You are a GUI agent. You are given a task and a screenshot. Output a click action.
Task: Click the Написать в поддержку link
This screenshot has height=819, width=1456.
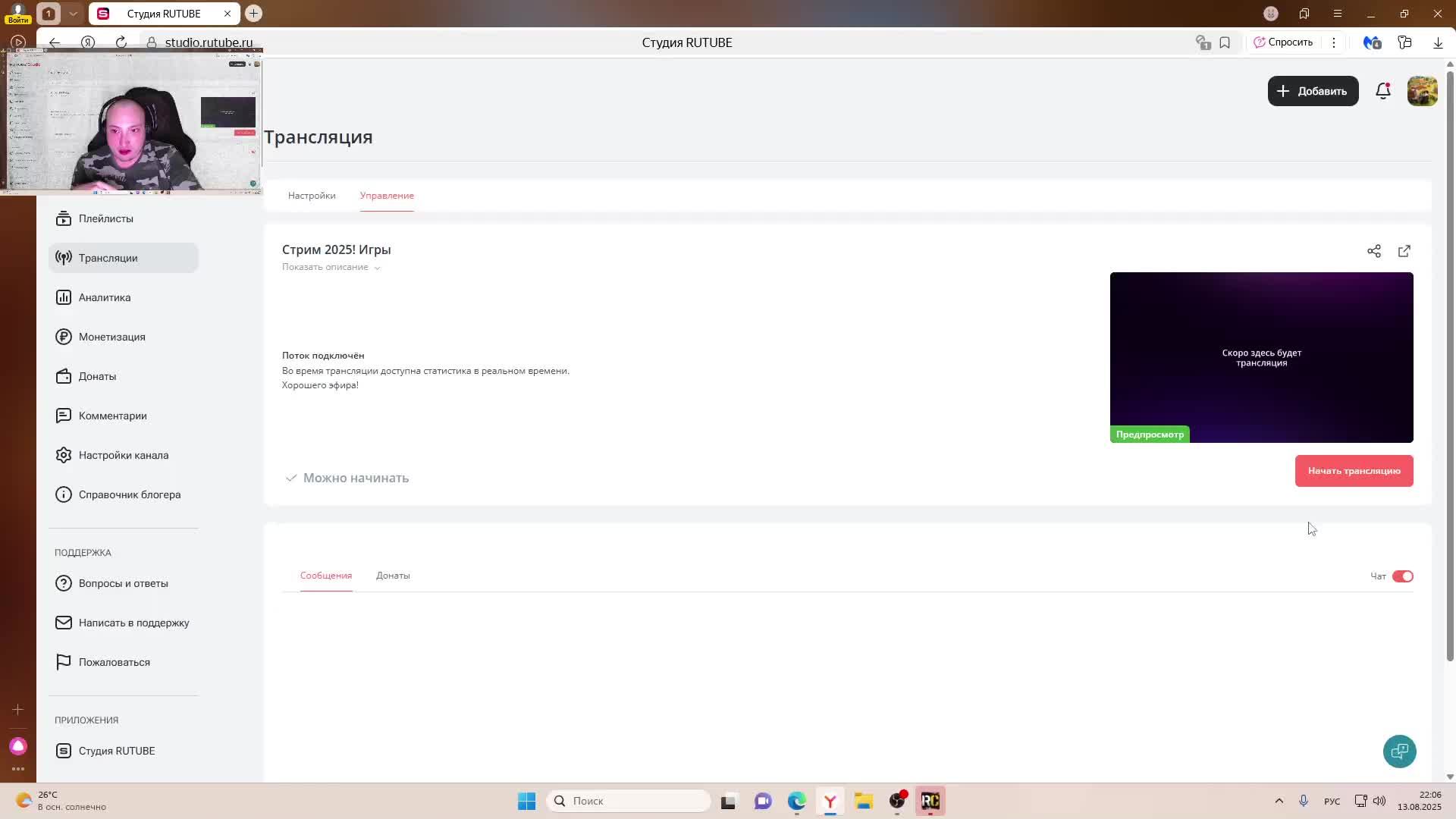coord(133,623)
